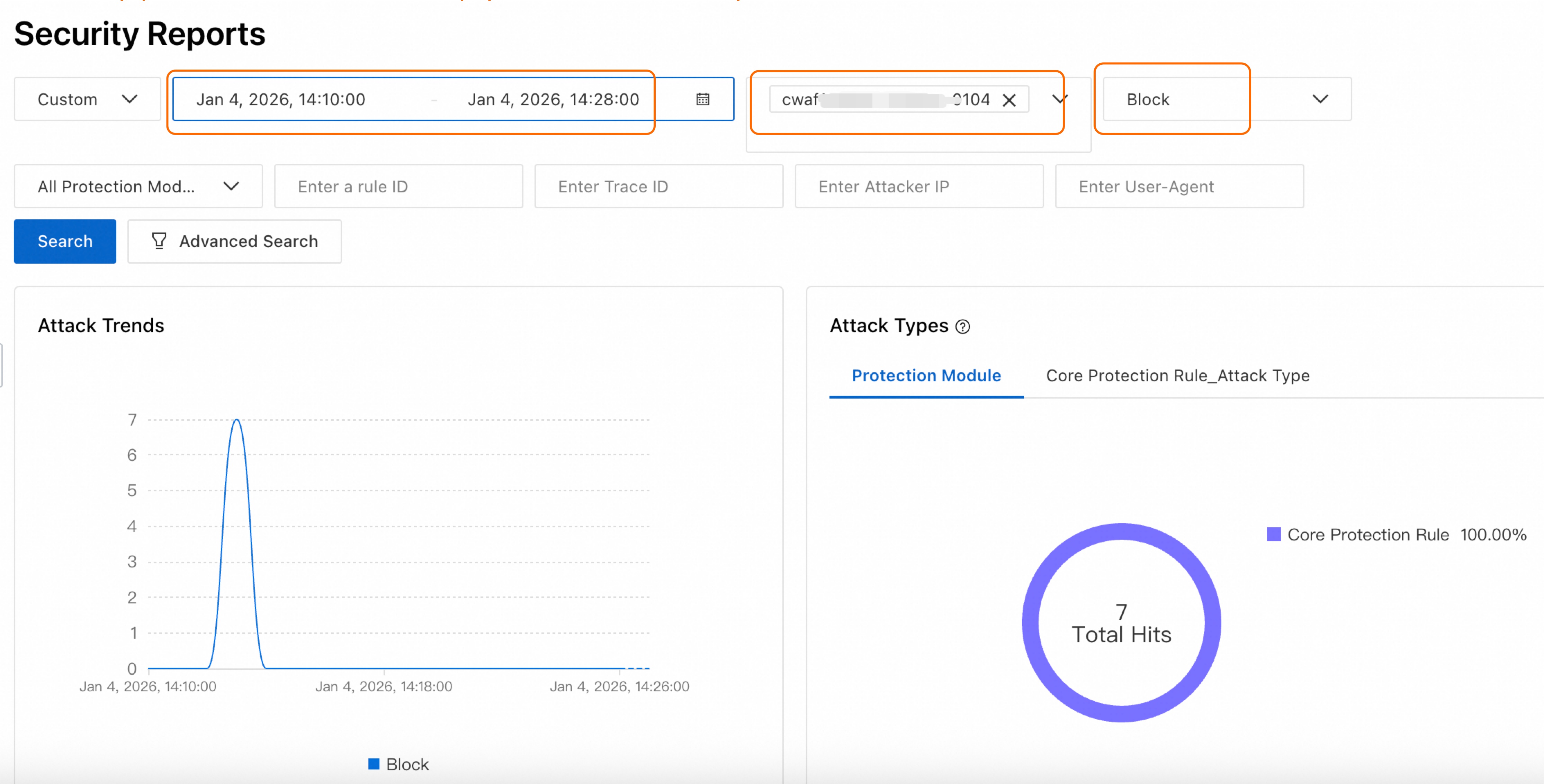Focus the Enter Attacker IP field
1544x784 pixels.
point(919,186)
